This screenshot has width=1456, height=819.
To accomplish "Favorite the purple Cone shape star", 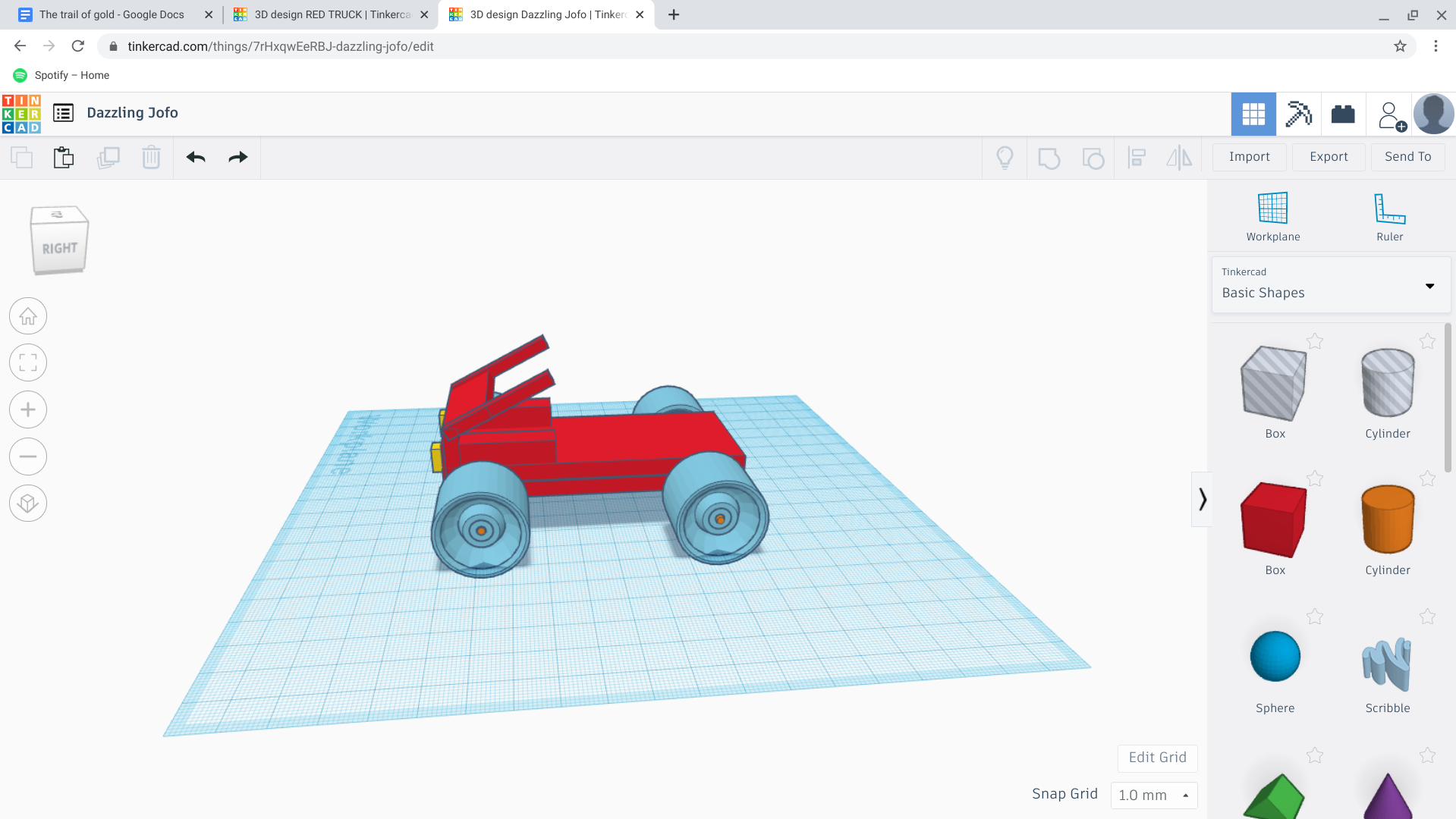I will point(1427,755).
